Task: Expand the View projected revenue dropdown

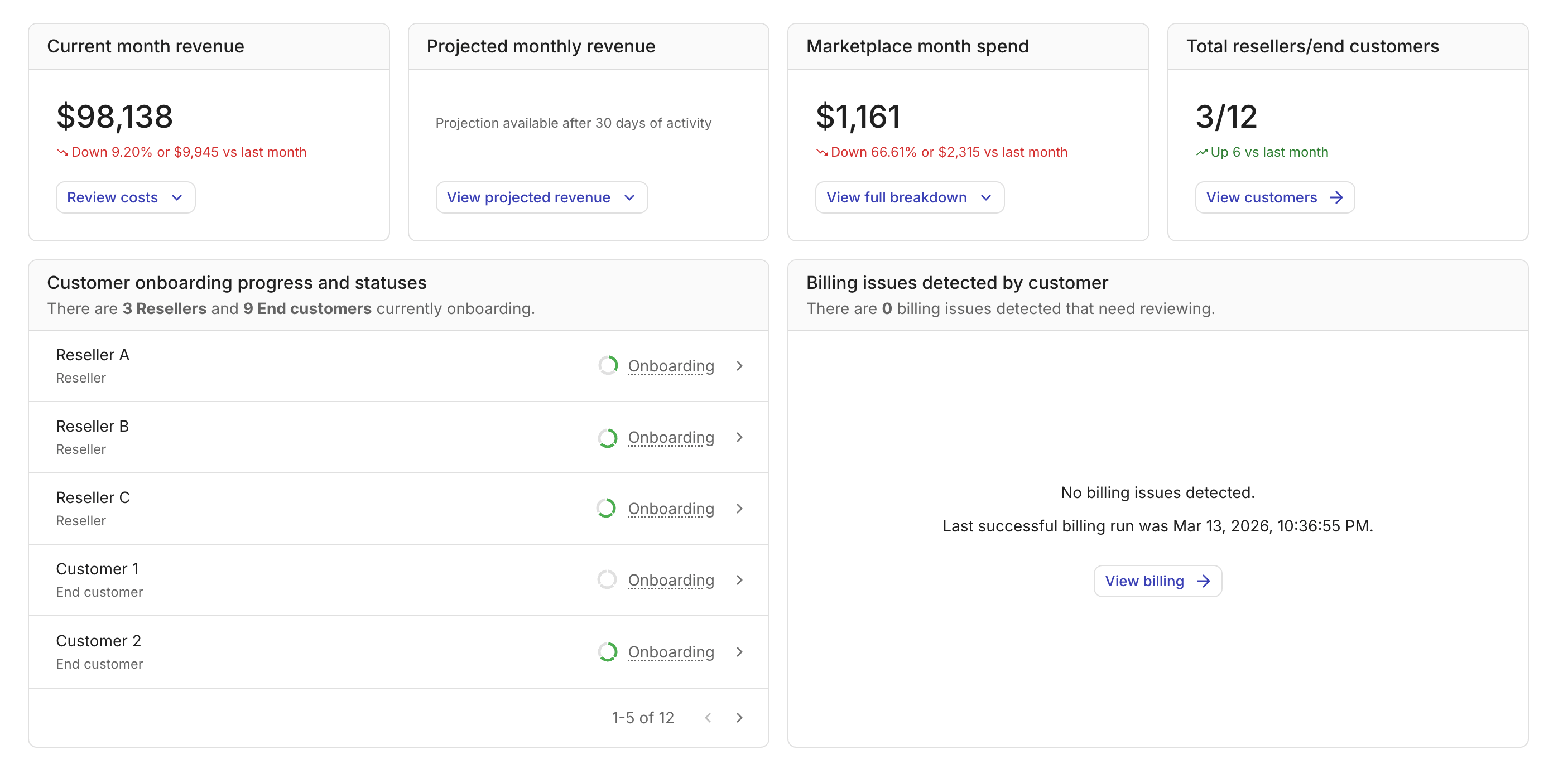Action: point(541,197)
